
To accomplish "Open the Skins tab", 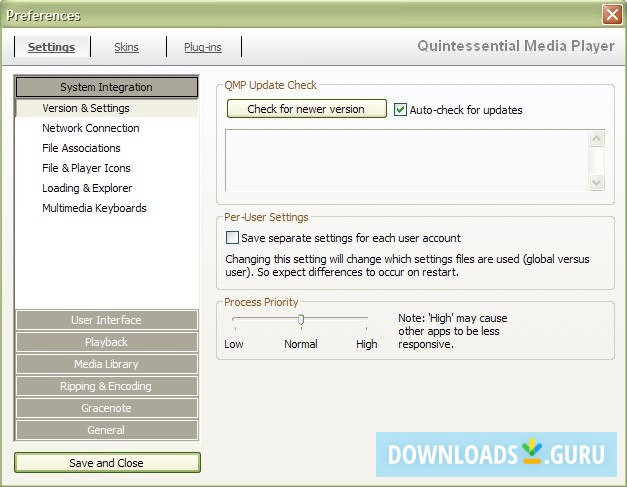I will 126,47.
